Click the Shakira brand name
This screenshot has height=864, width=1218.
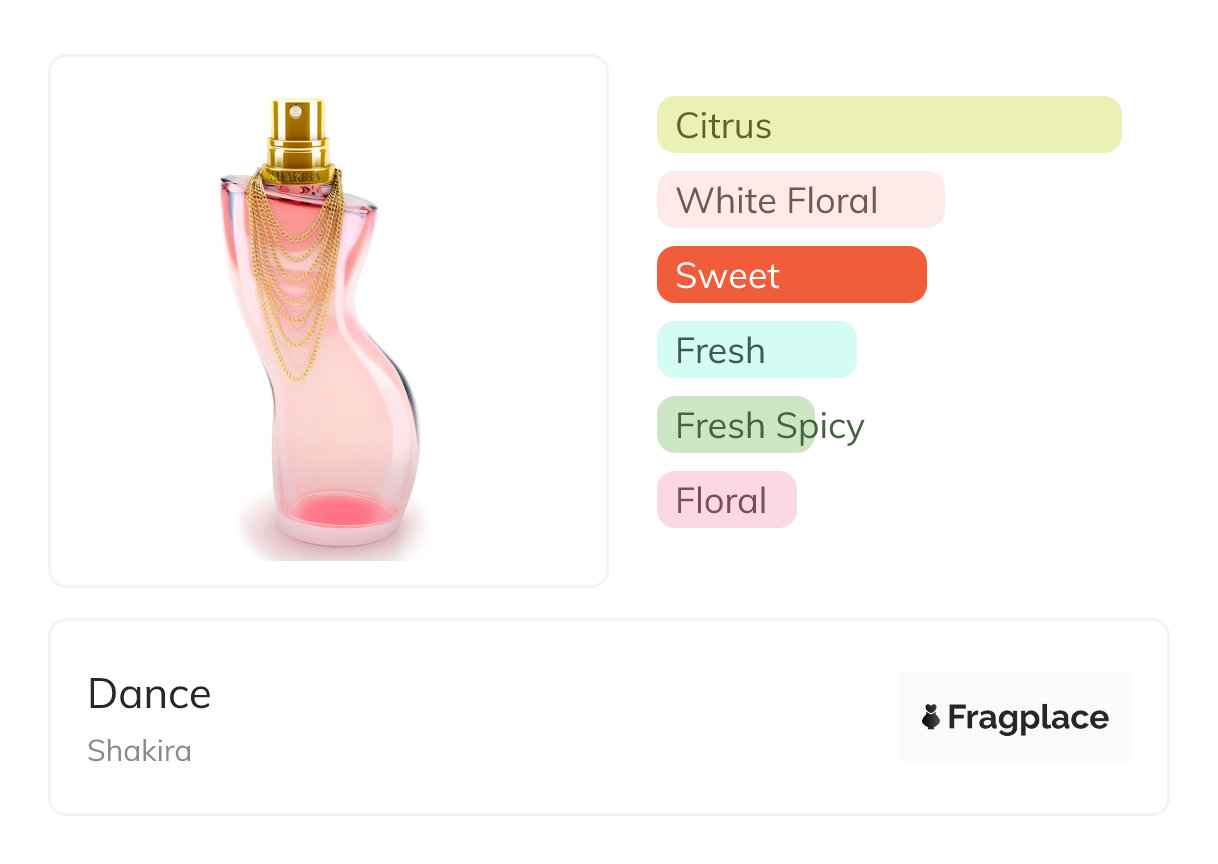(139, 751)
